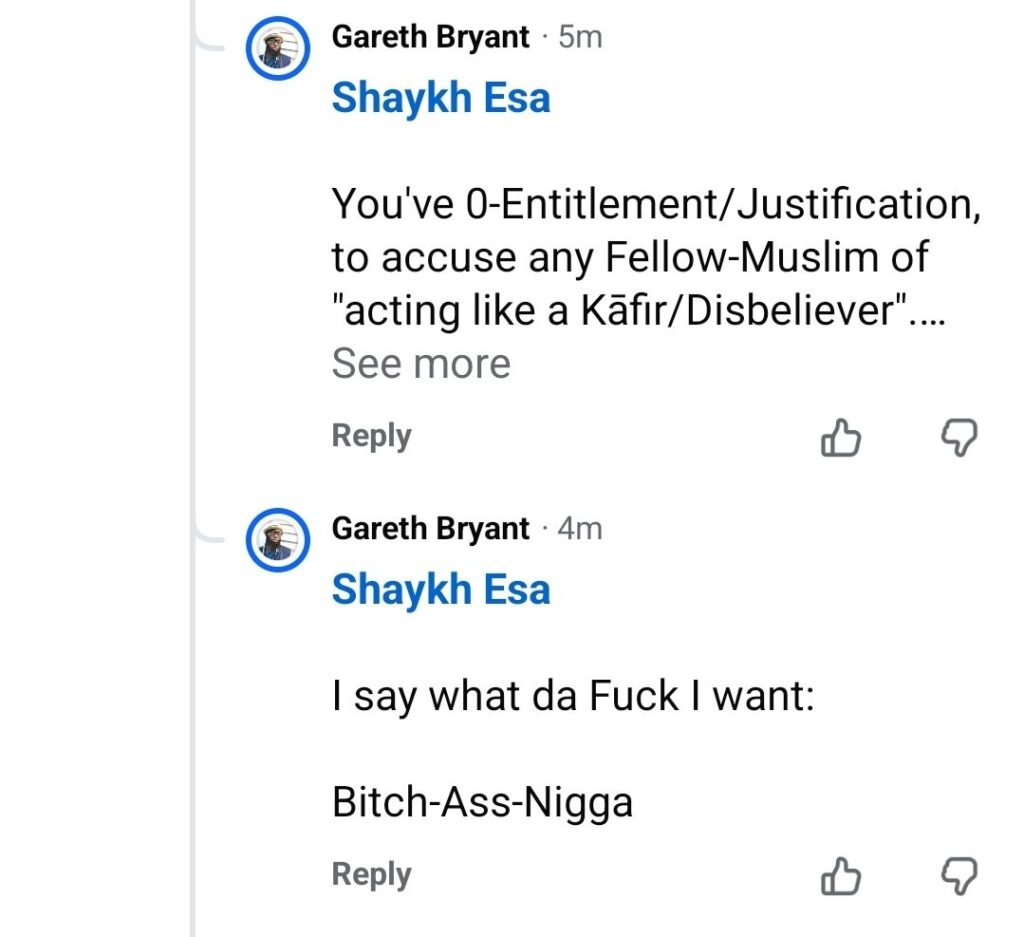Like the 5m comment with thumbs up
This screenshot has height=937, width=1024.
[840, 438]
